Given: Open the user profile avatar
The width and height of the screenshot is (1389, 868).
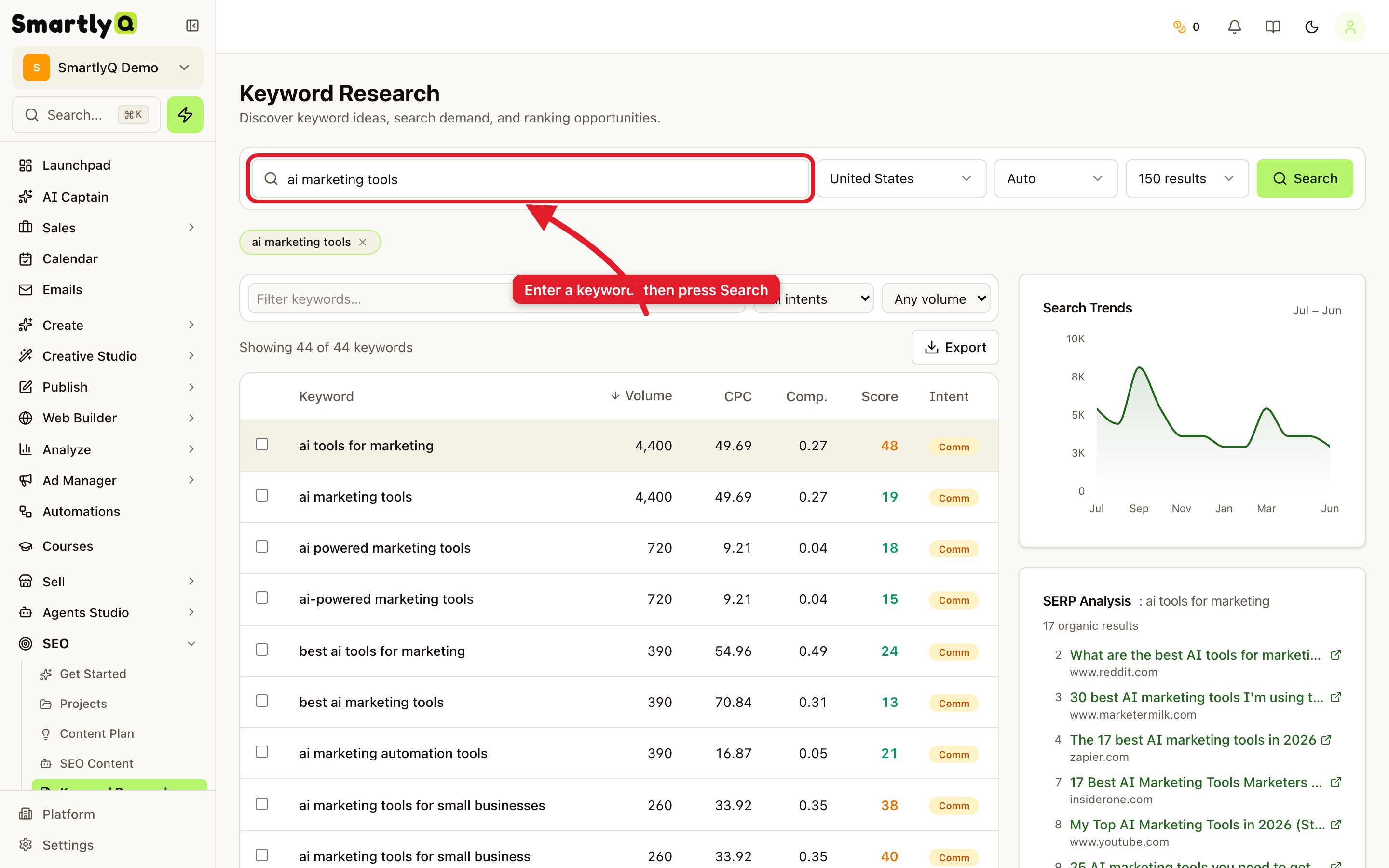Looking at the screenshot, I should click(1350, 27).
